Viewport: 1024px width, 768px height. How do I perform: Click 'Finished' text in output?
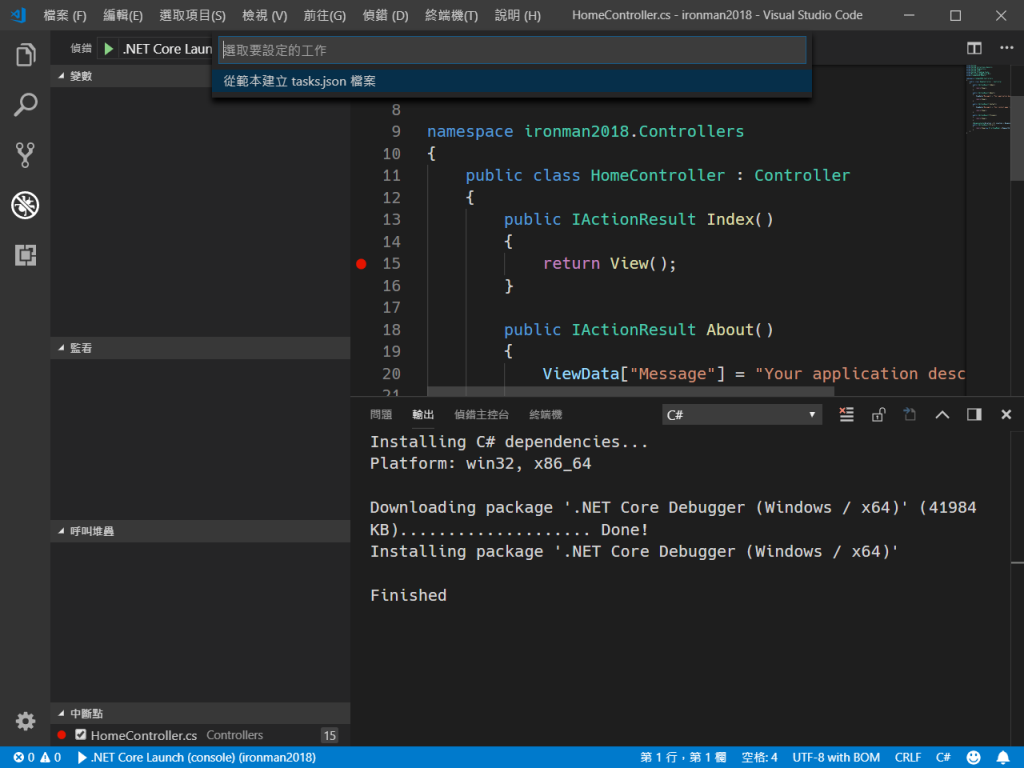[408, 596]
